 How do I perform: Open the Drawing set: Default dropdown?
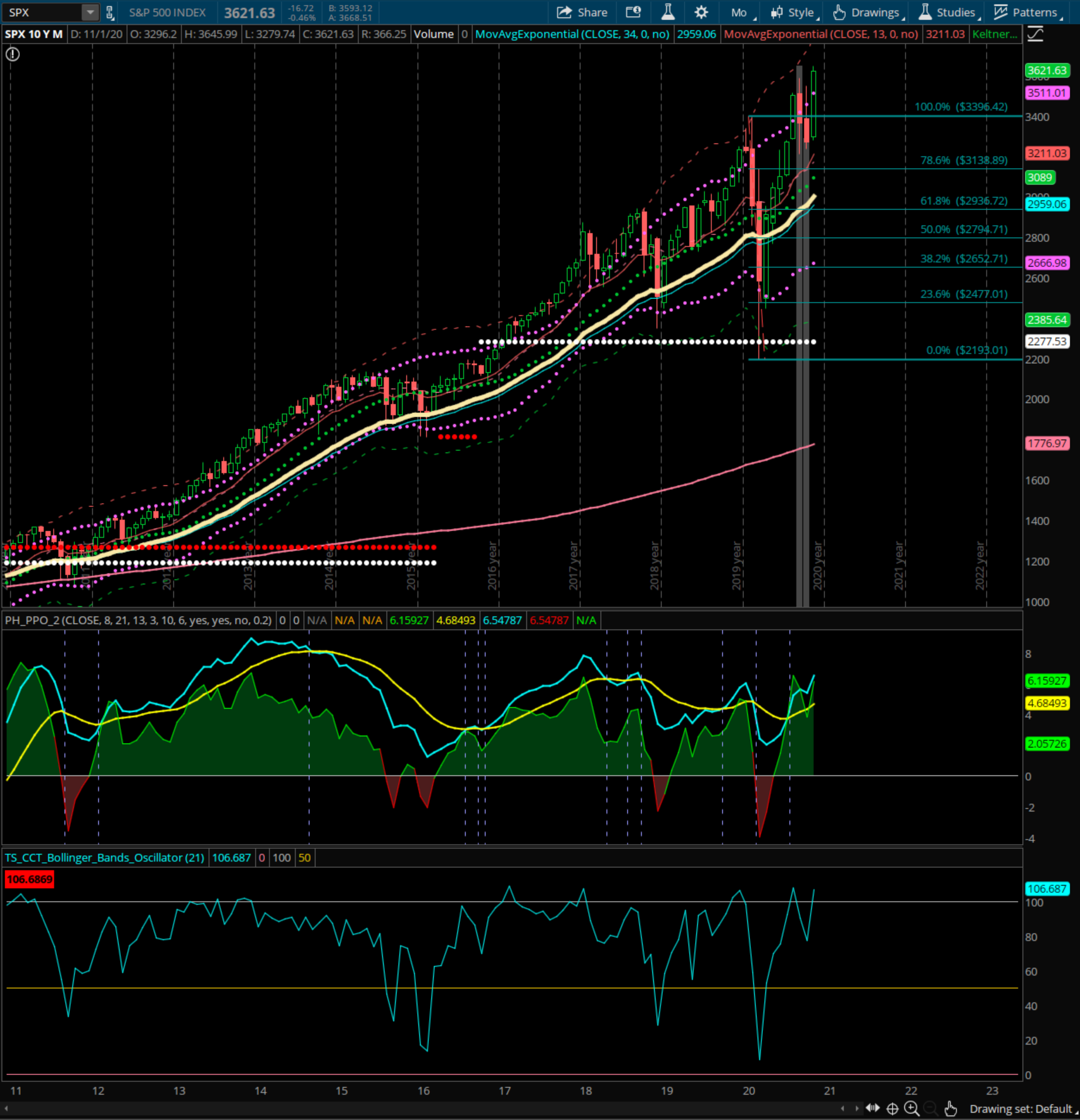[x=1022, y=1109]
